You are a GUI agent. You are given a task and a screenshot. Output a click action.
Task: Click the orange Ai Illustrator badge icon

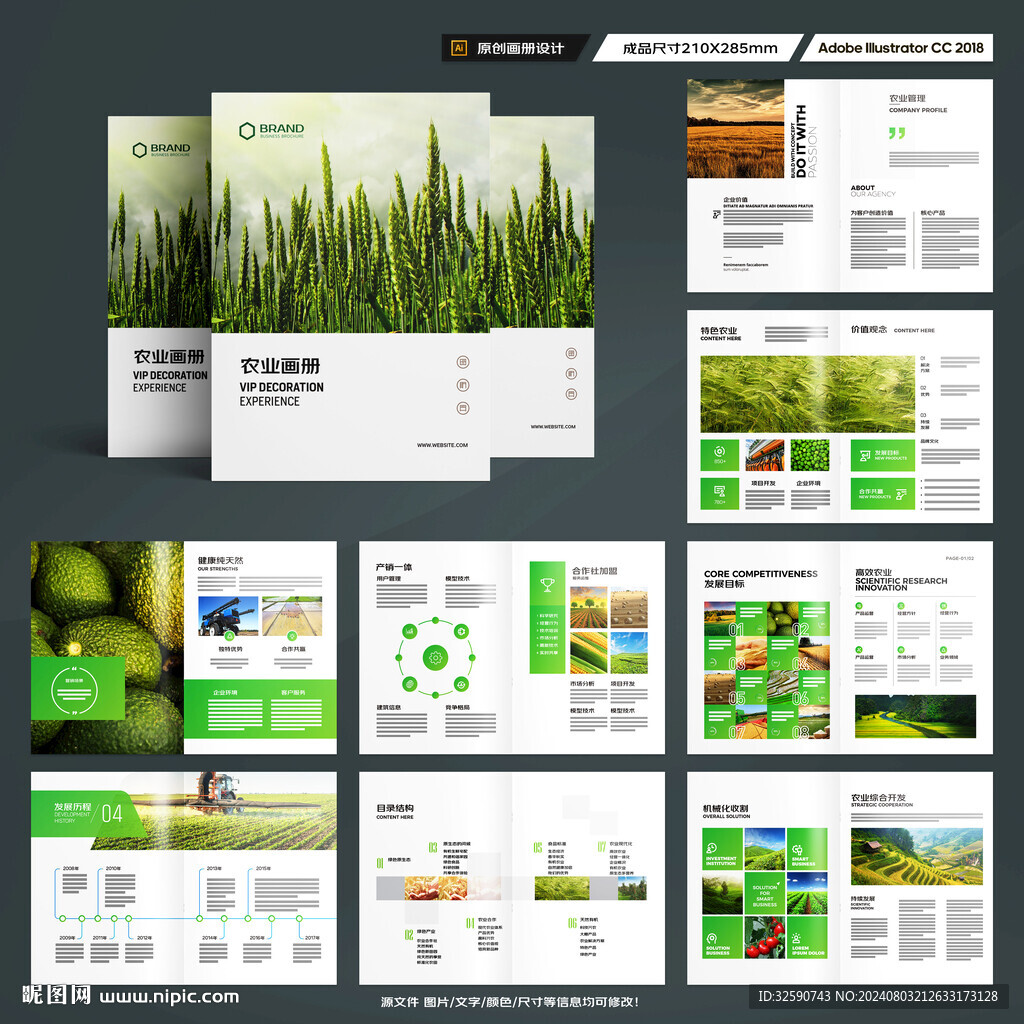[x=459, y=48]
